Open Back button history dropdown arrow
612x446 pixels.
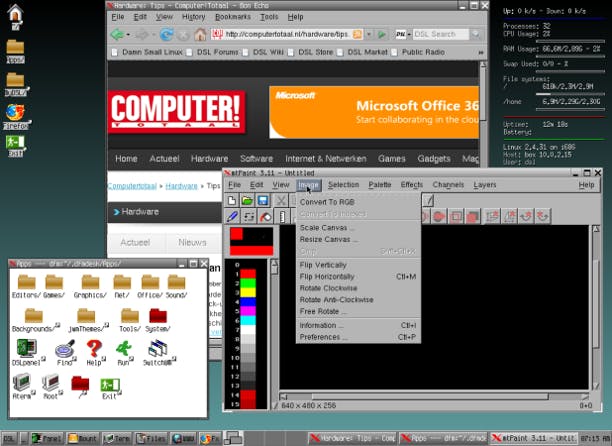128,35
